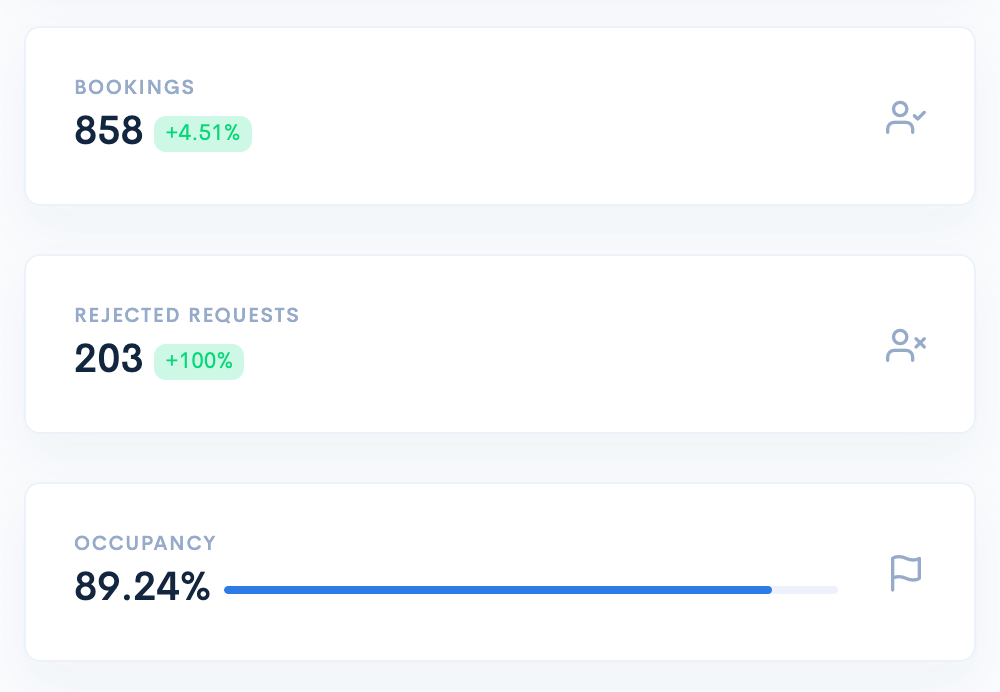Click the rejection icon beside the 203 stat
The image size is (1000, 692).
click(906, 345)
